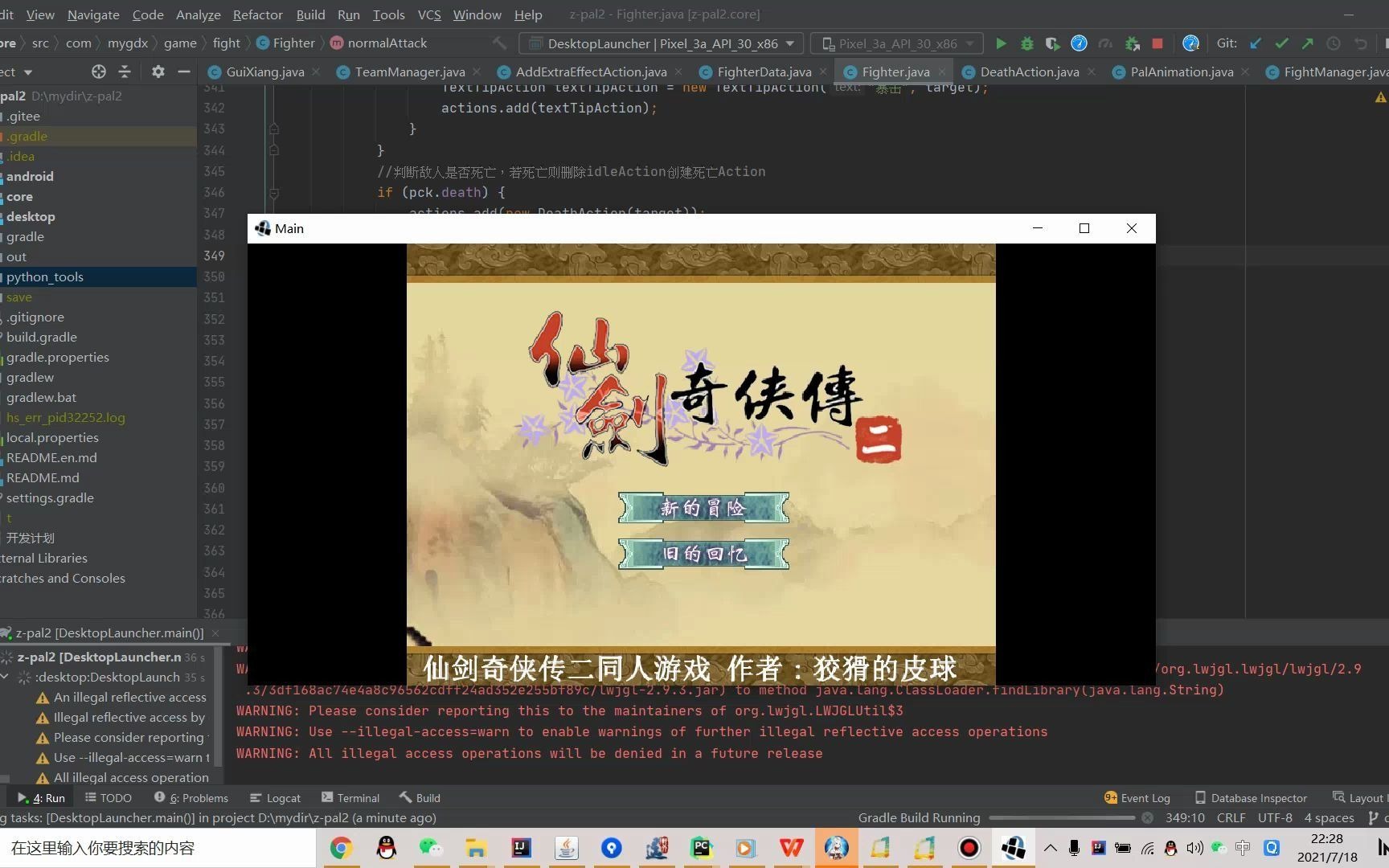
Task: Open the Navigate menu
Action: (x=93, y=14)
